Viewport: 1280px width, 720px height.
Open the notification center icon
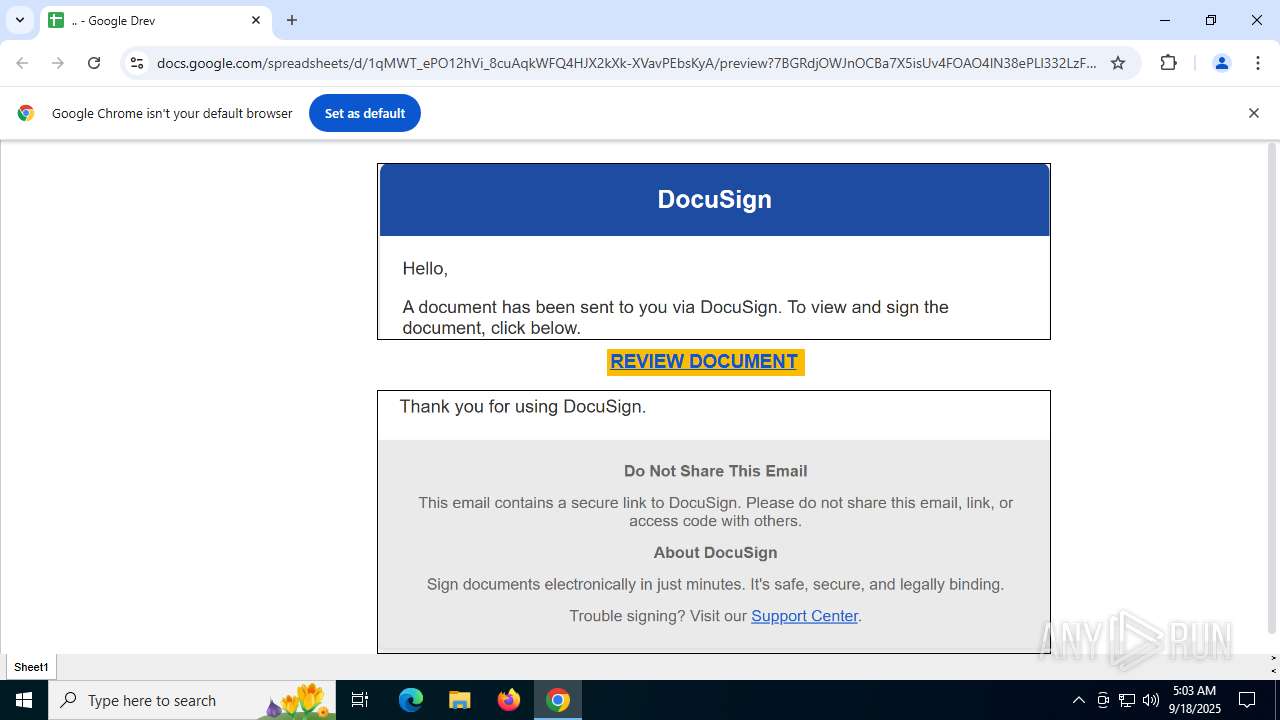point(1247,700)
